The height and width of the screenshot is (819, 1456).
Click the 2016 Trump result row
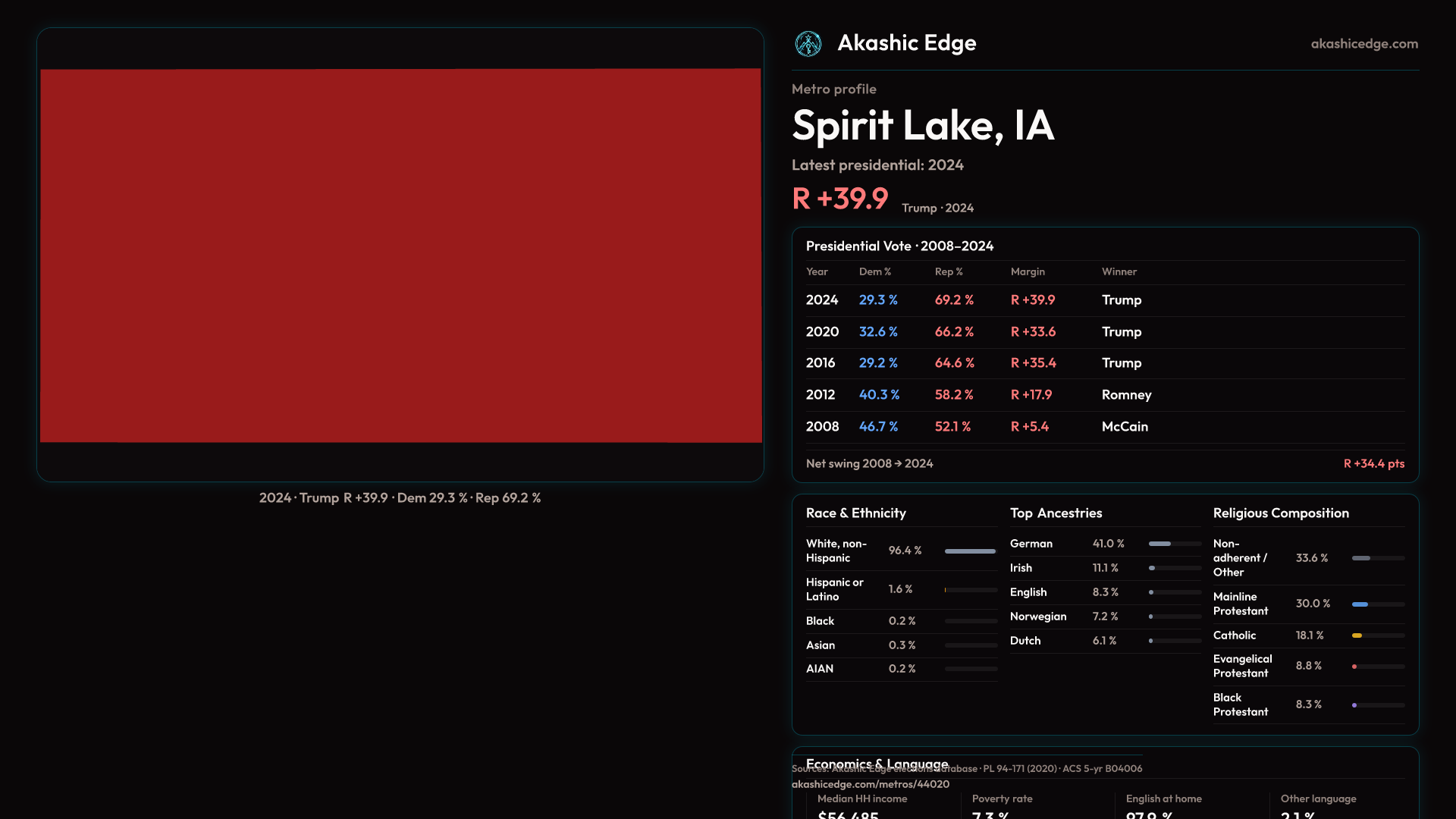tap(1104, 363)
